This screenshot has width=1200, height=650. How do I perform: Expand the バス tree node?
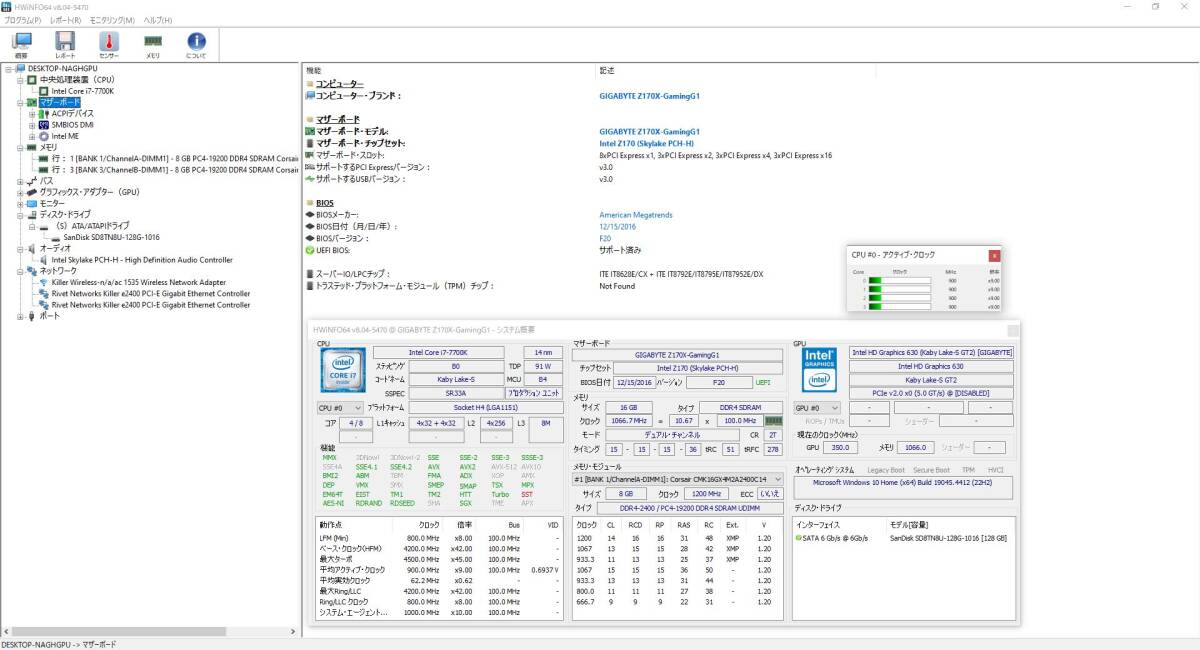pos(20,181)
